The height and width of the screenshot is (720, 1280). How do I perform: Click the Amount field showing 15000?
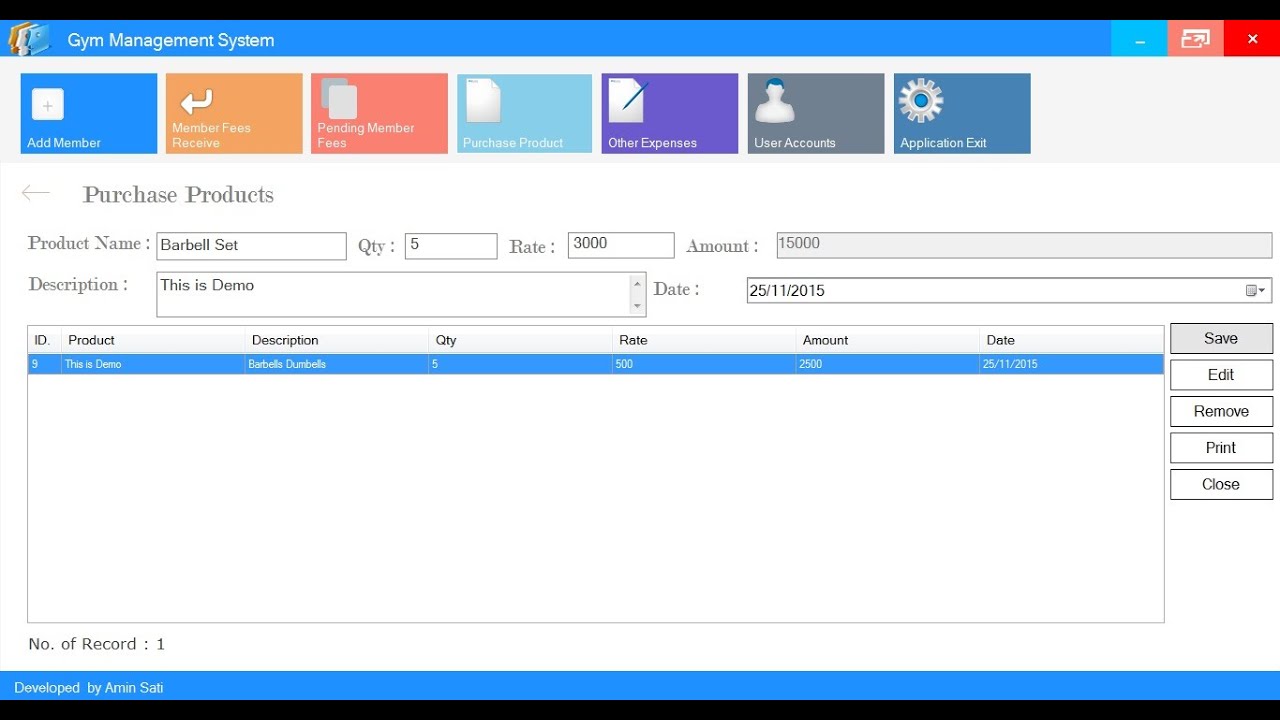[x=1024, y=245]
